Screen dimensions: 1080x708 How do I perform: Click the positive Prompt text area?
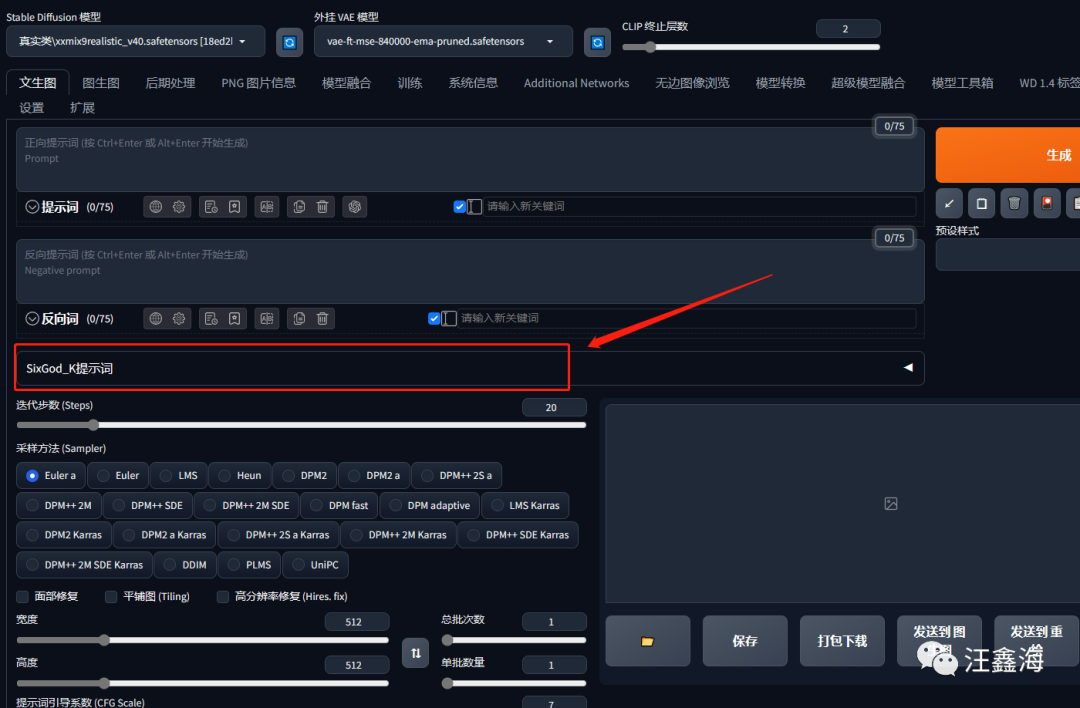pos(470,159)
